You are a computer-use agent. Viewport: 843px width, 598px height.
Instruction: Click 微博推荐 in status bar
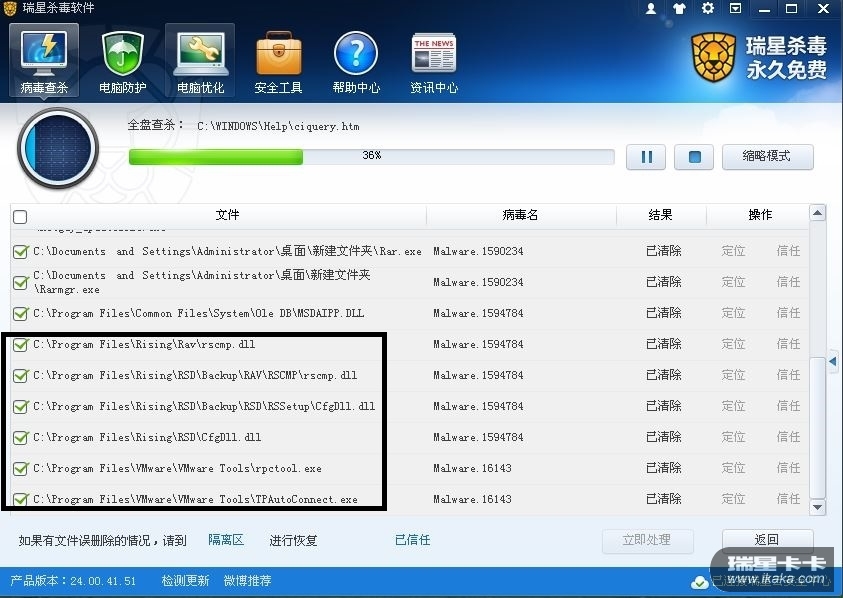(x=247, y=581)
